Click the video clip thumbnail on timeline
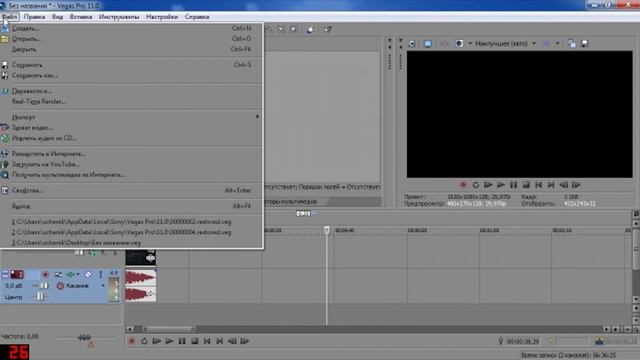This screenshot has height=360, width=640. (140, 258)
